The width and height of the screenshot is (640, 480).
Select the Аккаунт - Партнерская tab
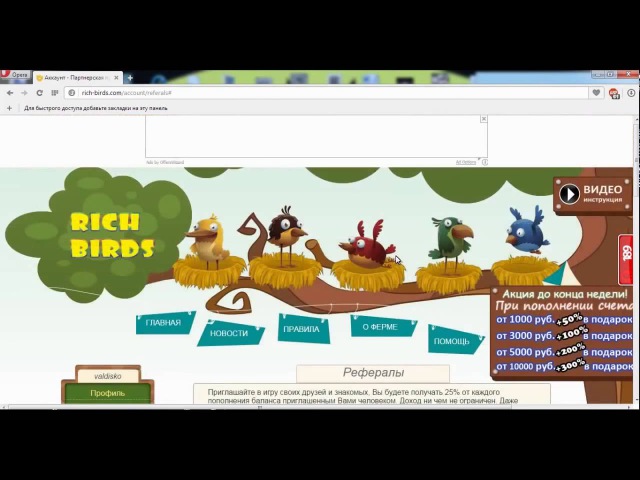78,78
